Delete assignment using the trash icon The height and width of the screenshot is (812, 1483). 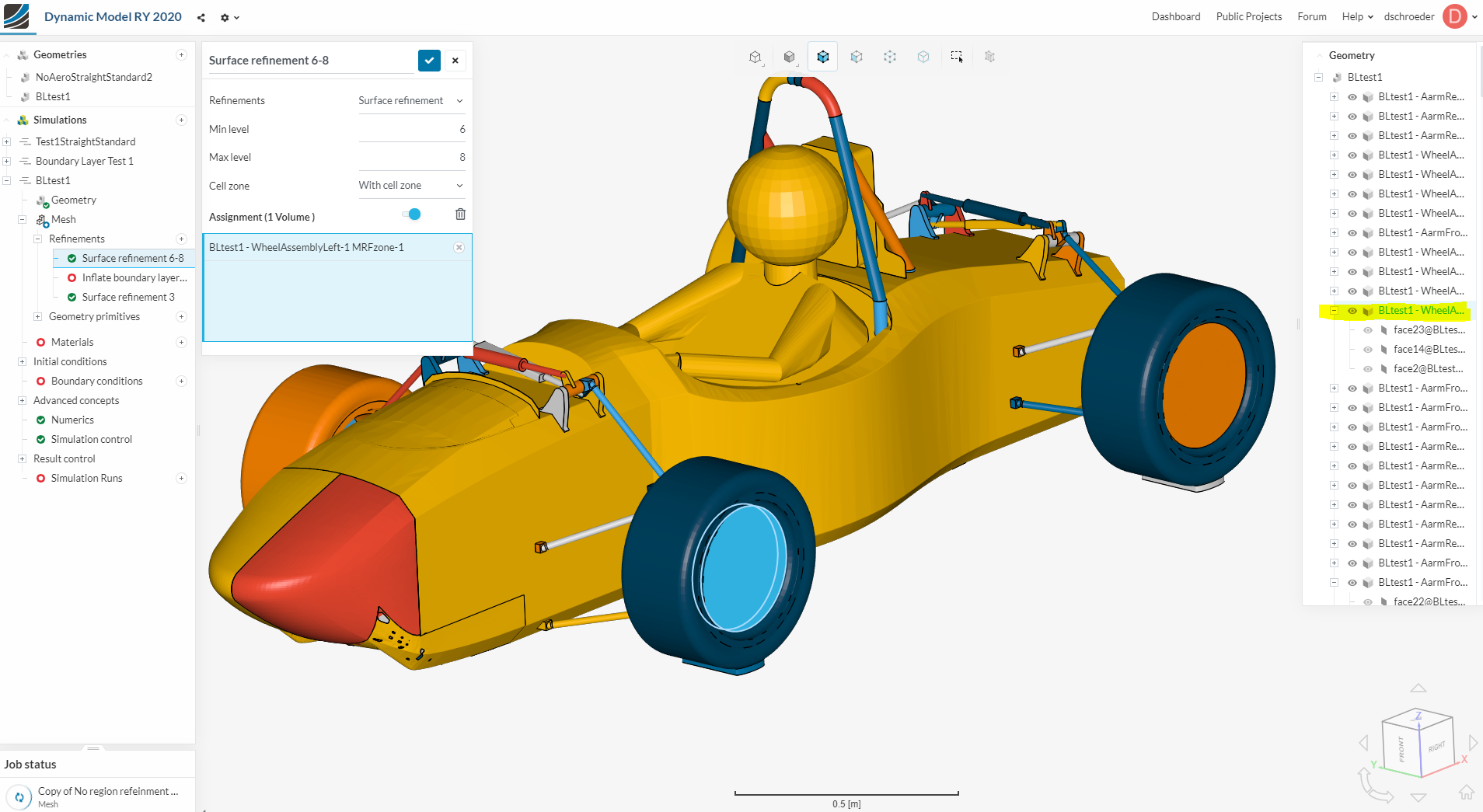pos(460,214)
